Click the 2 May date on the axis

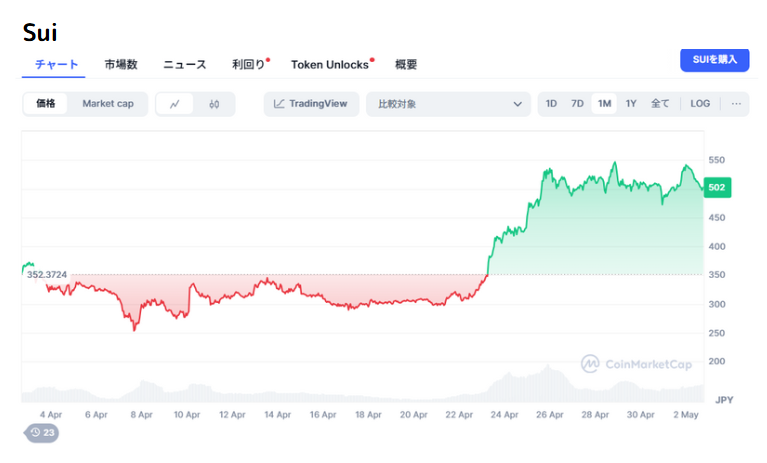(x=686, y=415)
